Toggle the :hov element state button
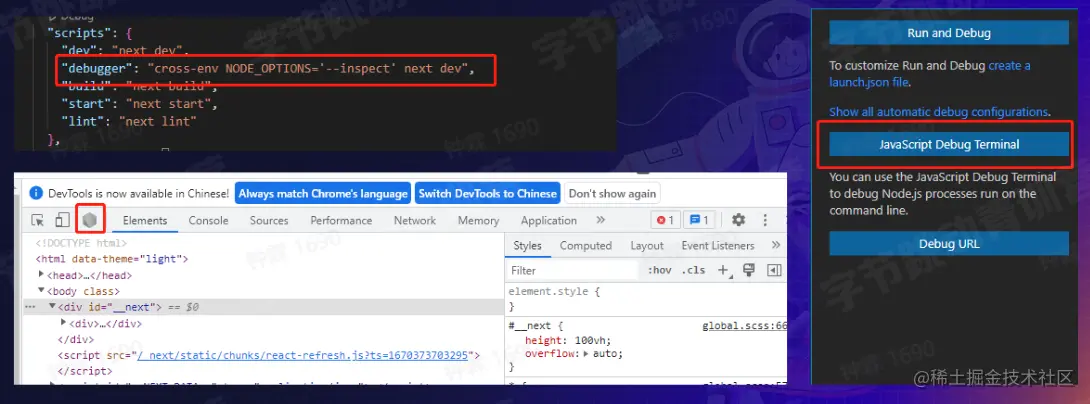 659,270
